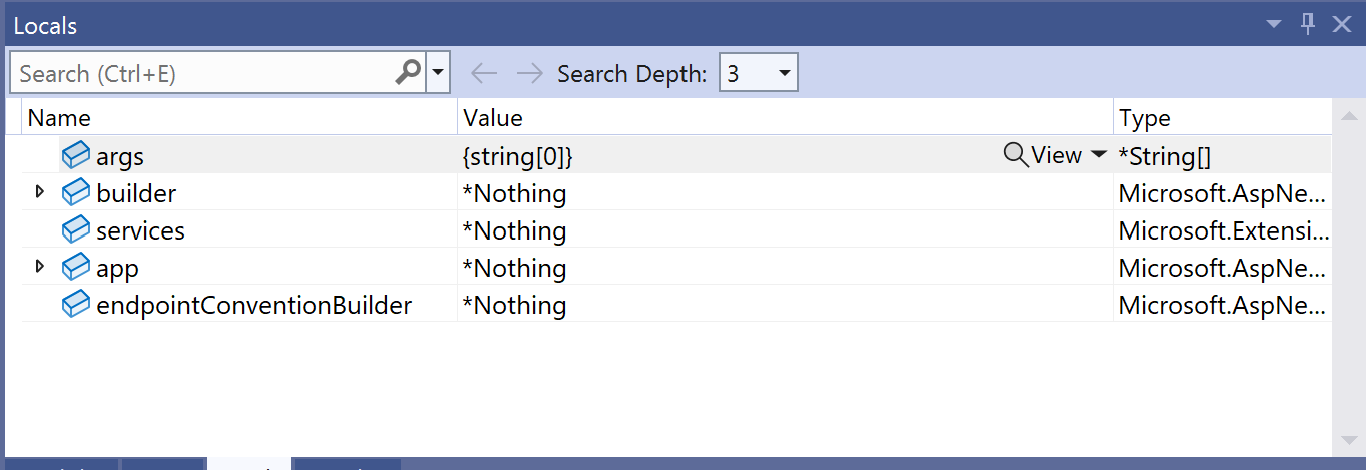This screenshot has width=1366, height=470.
Task: Open the View dropdown arrow for args
Action: pyautogui.click(x=1098, y=155)
